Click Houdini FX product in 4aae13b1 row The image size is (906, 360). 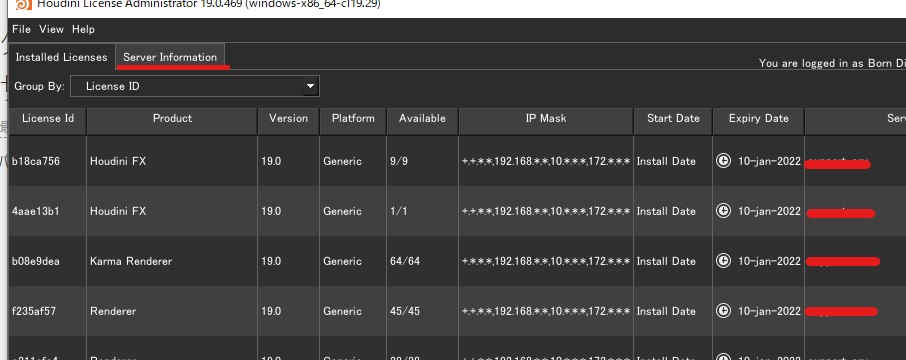[172, 211]
